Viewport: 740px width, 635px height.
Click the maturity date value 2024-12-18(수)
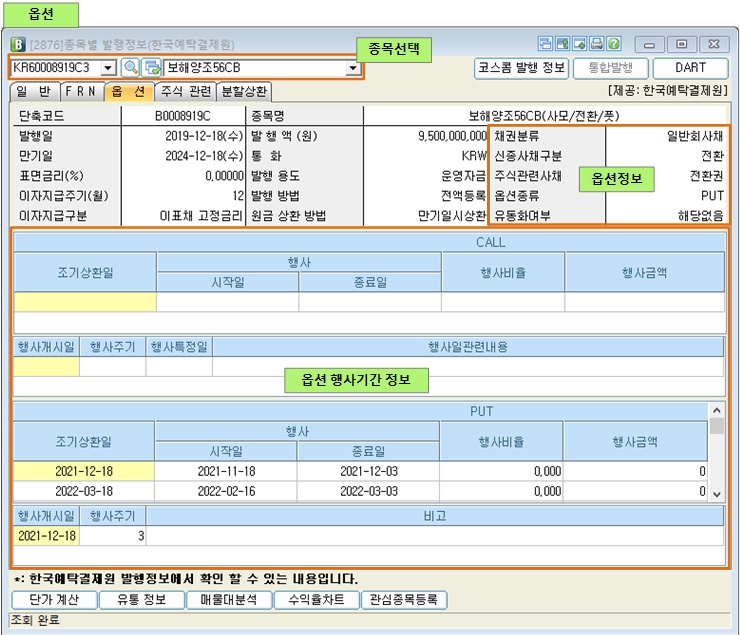tap(204, 156)
